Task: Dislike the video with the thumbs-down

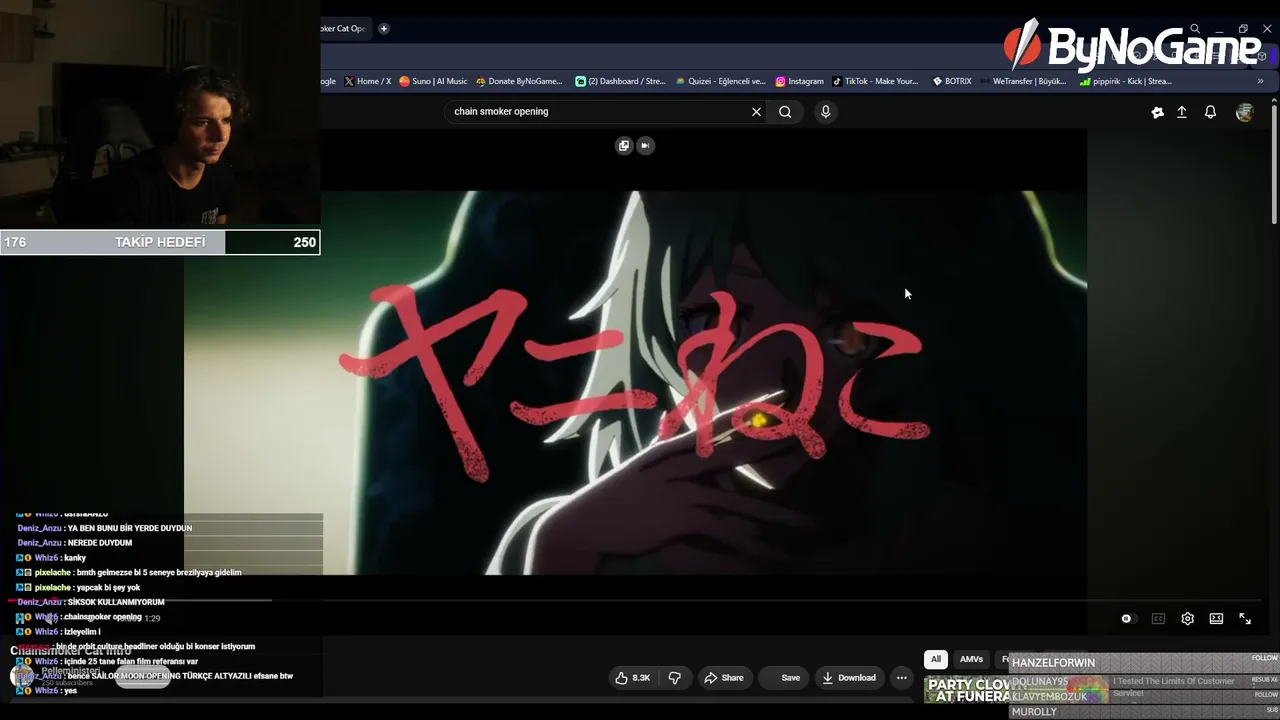Action: [x=675, y=678]
